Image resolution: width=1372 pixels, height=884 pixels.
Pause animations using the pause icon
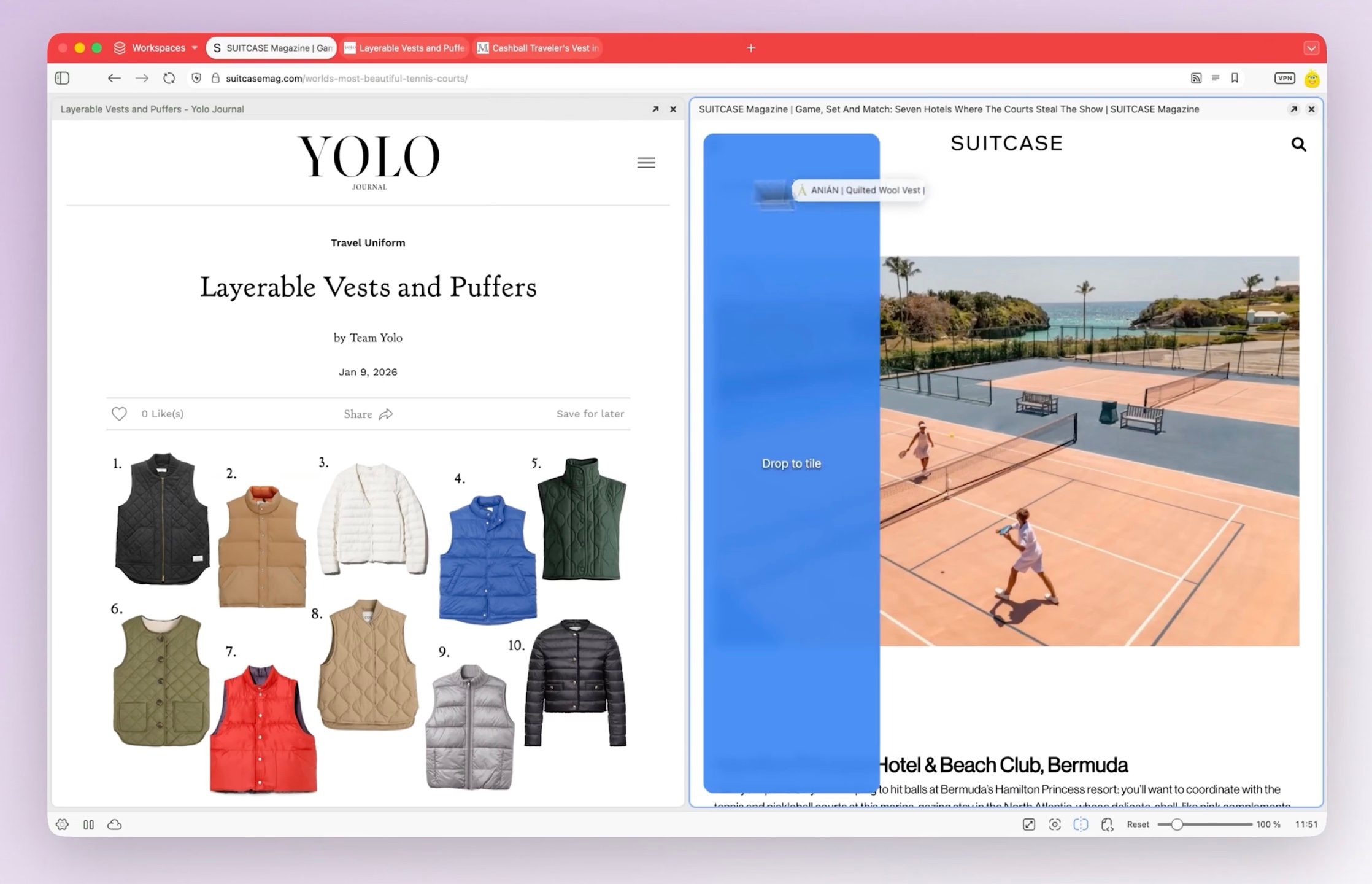[88, 824]
